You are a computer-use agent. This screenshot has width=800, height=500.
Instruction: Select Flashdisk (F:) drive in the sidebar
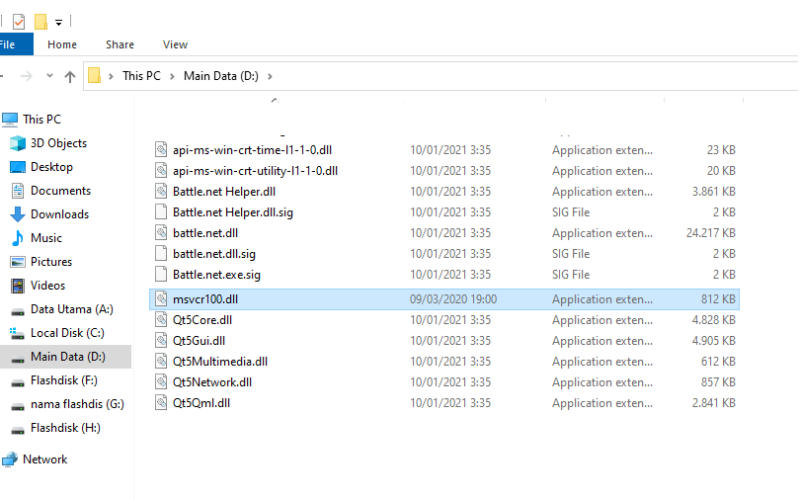pyautogui.click(x=64, y=381)
